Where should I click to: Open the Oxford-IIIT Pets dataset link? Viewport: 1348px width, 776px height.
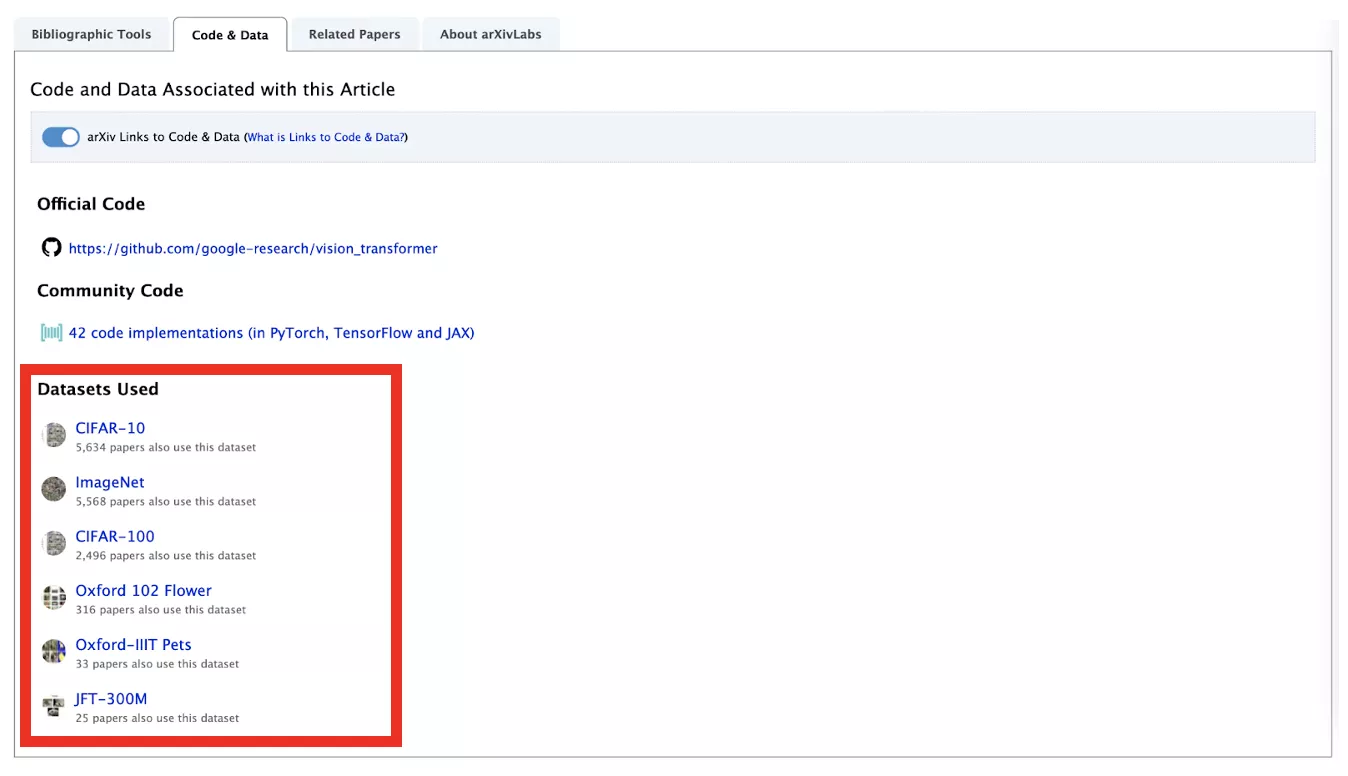tap(133, 645)
